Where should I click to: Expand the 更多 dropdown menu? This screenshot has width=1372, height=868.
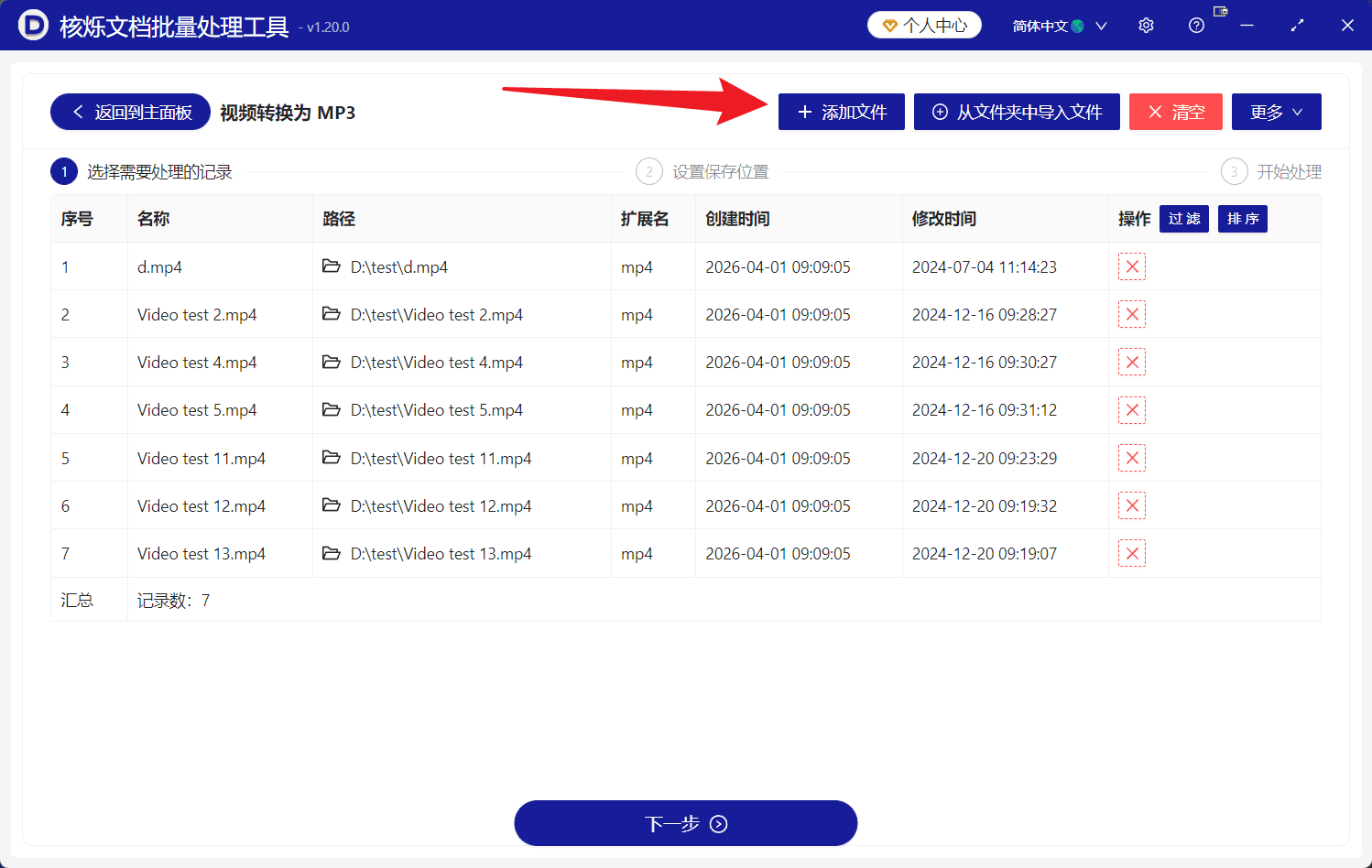1276,111
